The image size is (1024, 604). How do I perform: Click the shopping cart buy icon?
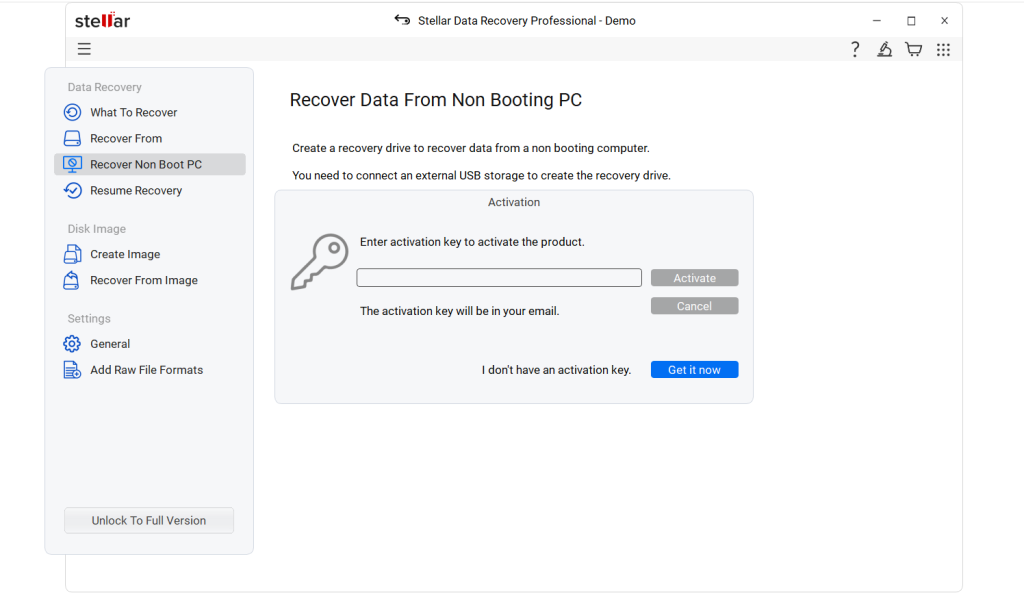click(x=913, y=49)
